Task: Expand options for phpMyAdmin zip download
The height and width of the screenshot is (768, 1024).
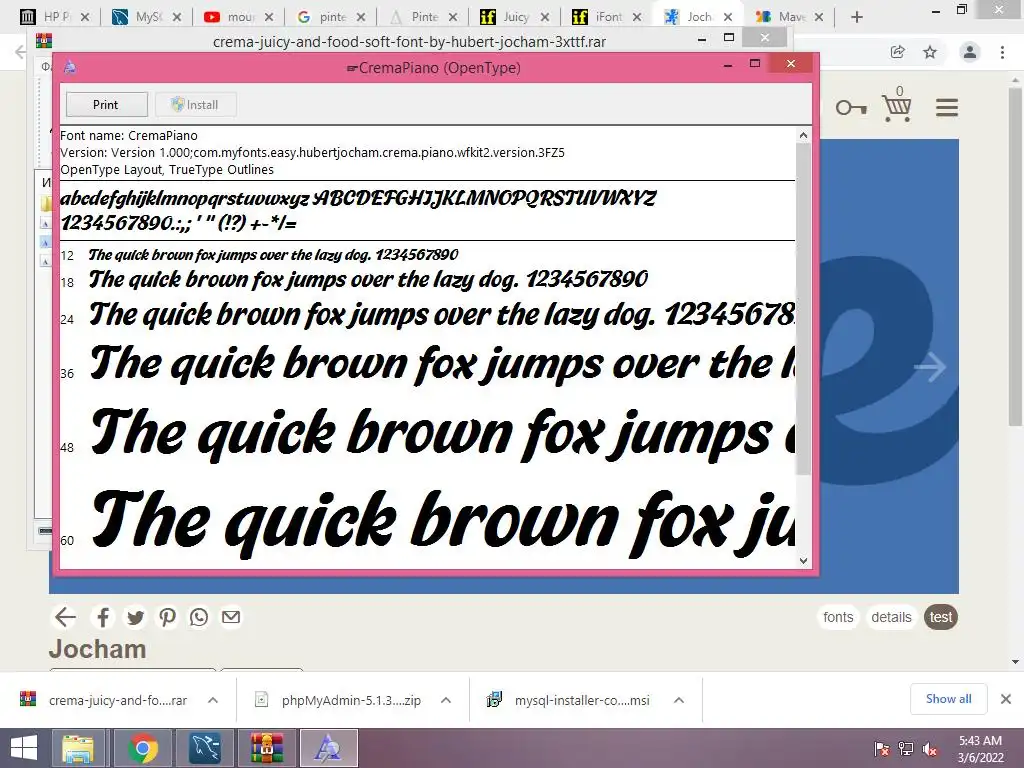Action: pyautogui.click(x=446, y=700)
